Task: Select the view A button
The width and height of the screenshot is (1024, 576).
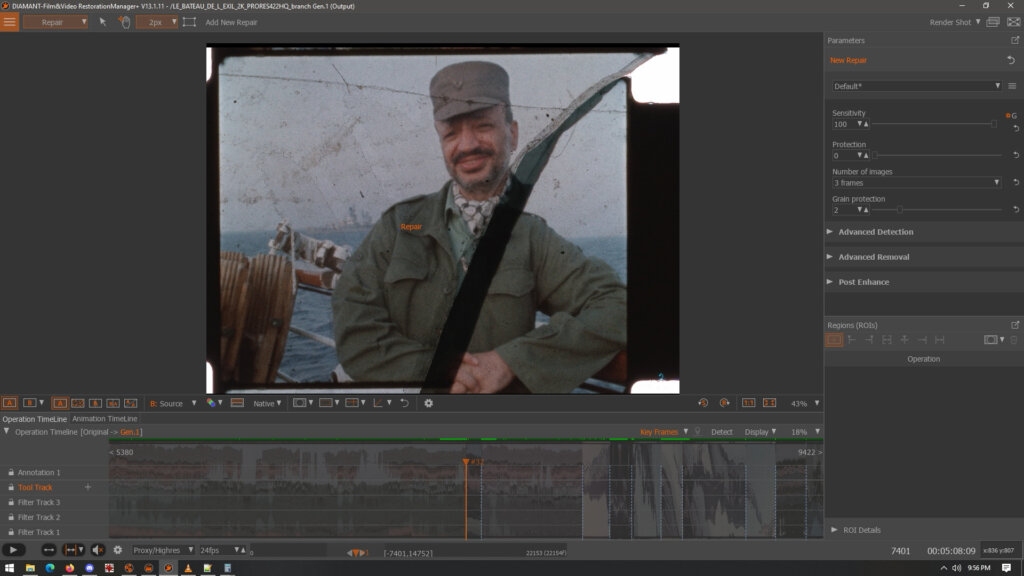Action: tap(9, 403)
